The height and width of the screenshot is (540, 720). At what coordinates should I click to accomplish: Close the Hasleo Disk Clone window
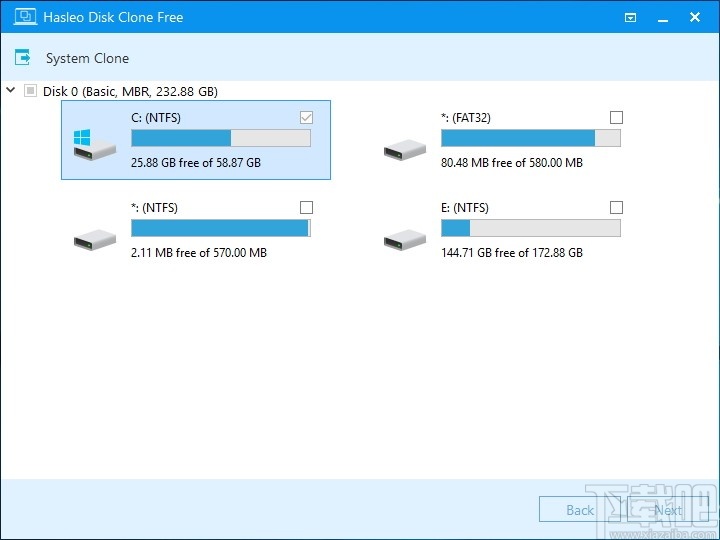695,17
